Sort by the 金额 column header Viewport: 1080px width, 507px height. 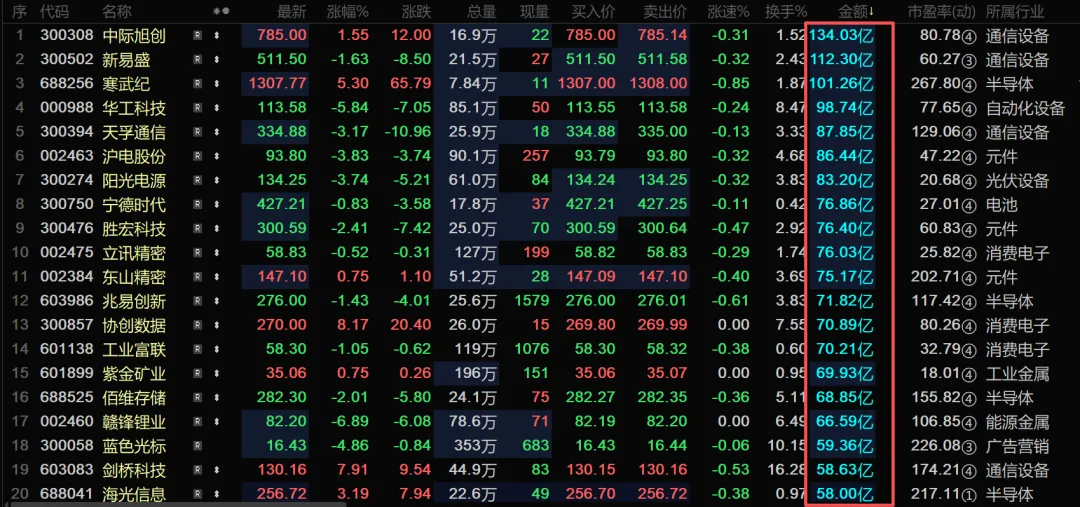pos(856,12)
